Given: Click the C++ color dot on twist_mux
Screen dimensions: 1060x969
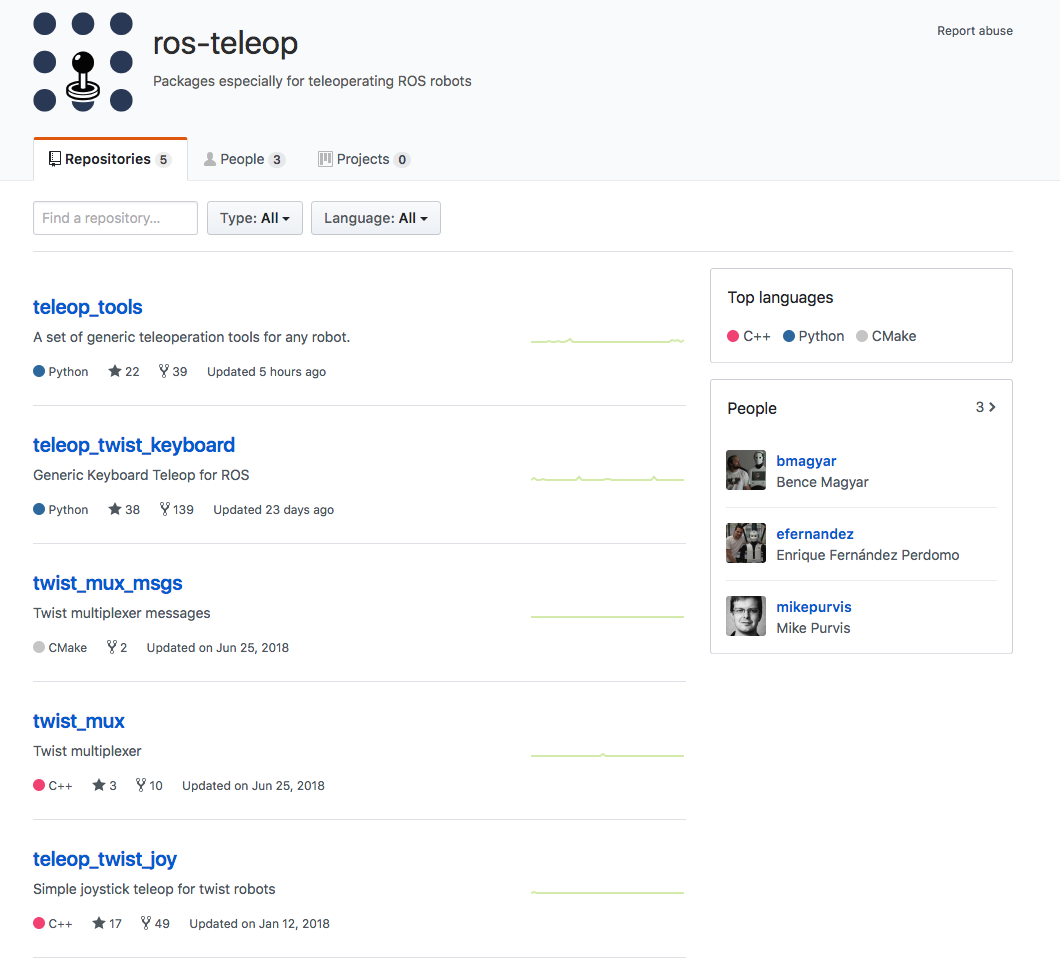Looking at the screenshot, I should [39, 785].
